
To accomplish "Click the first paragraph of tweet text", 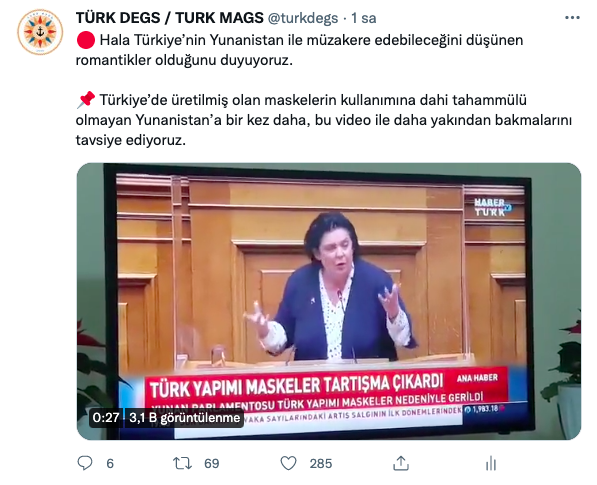I will coord(299,50).
